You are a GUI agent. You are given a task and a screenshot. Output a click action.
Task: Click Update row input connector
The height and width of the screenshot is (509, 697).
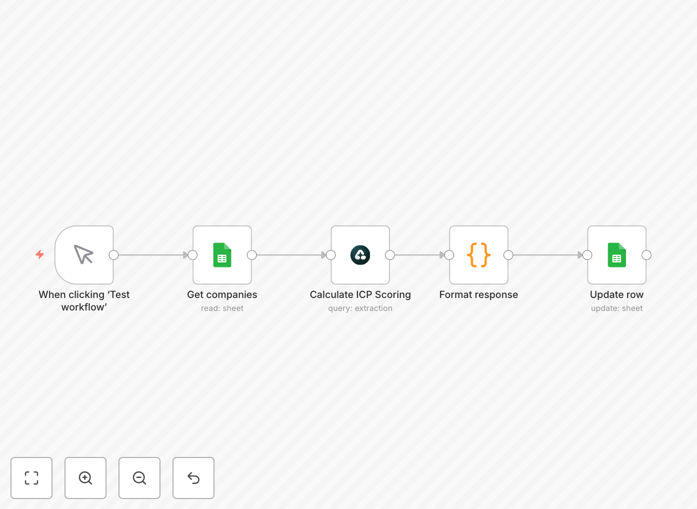pyautogui.click(x=587, y=255)
